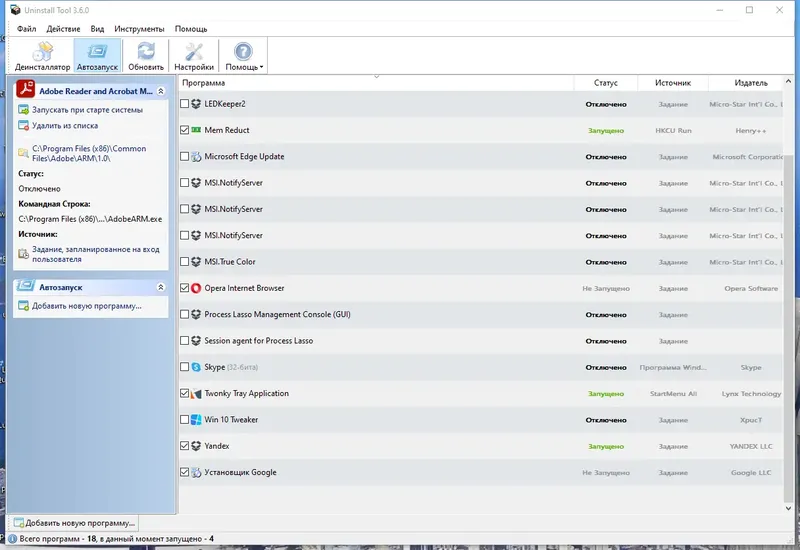Sort by the Источник column header

point(673,83)
